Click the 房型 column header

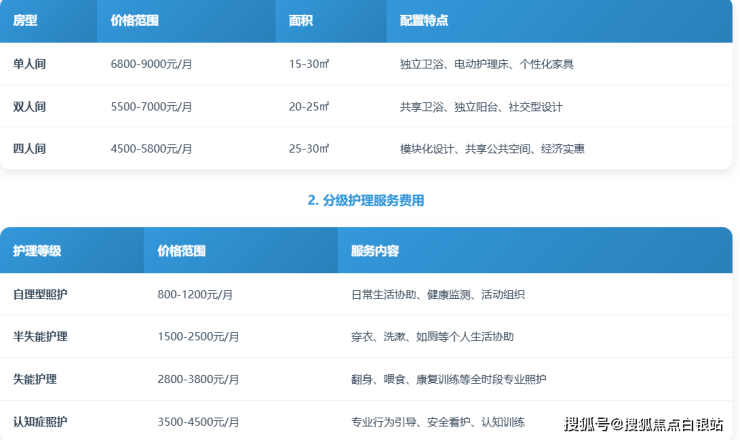[25, 20]
